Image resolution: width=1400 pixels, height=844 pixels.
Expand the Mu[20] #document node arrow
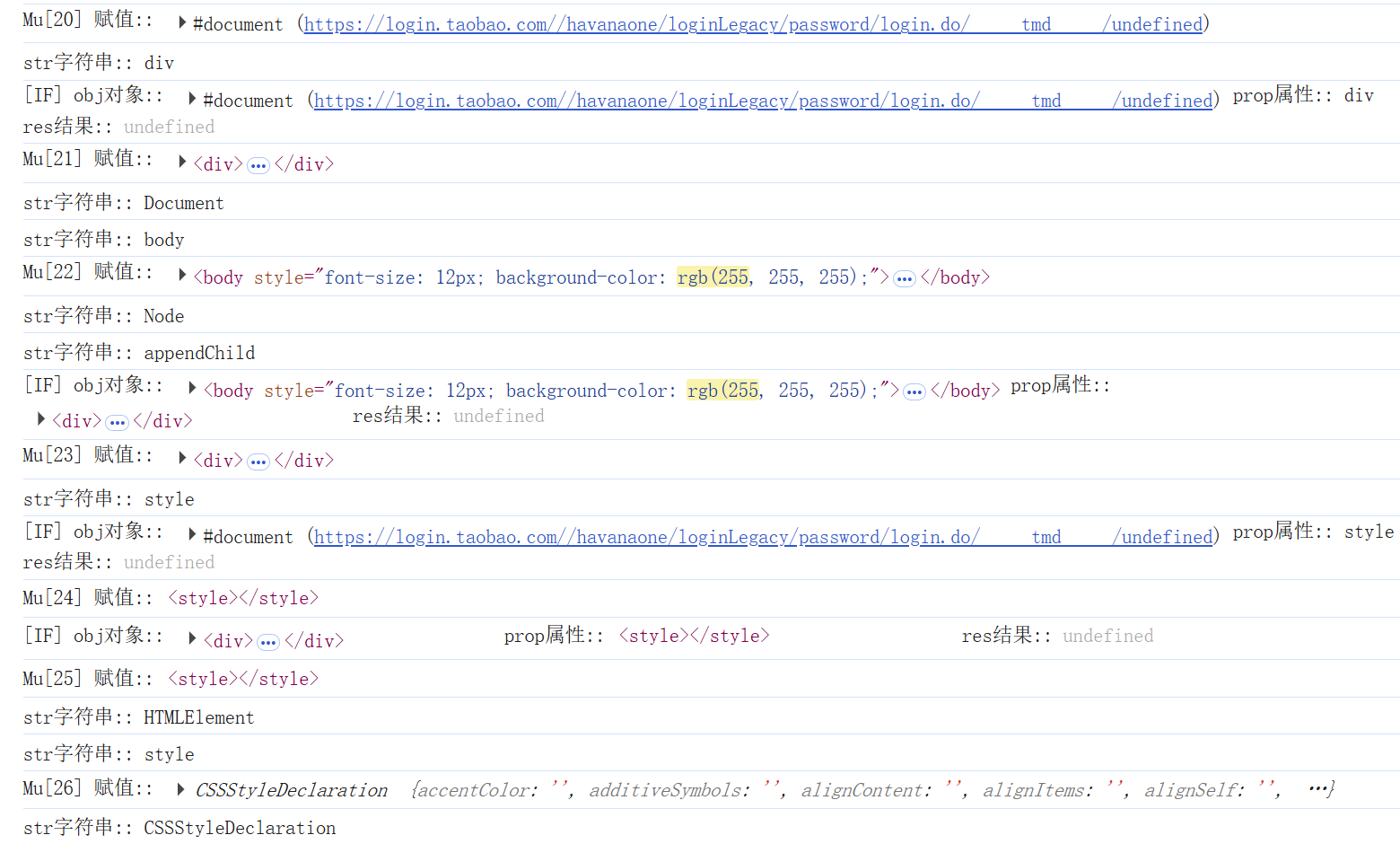[182, 22]
